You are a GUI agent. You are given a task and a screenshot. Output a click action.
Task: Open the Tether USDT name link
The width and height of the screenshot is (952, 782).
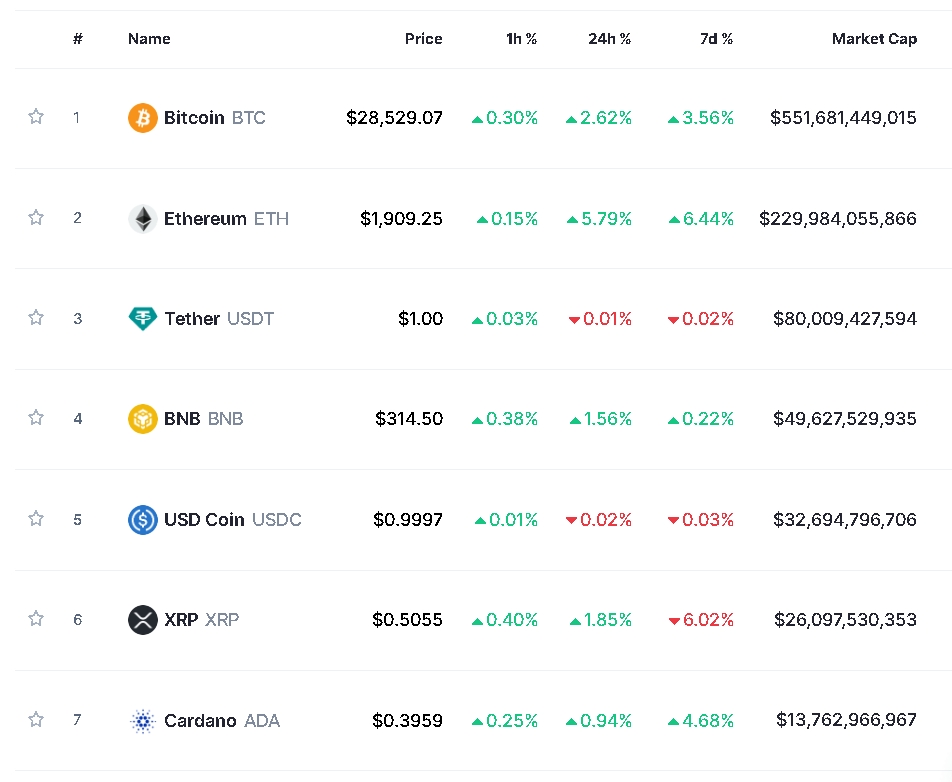(218, 319)
